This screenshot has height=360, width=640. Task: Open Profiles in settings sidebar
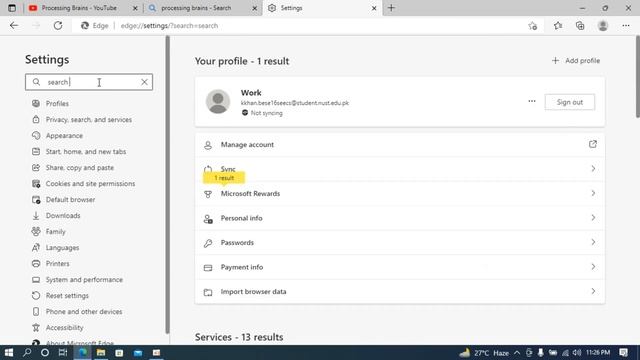(x=57, y=104)
